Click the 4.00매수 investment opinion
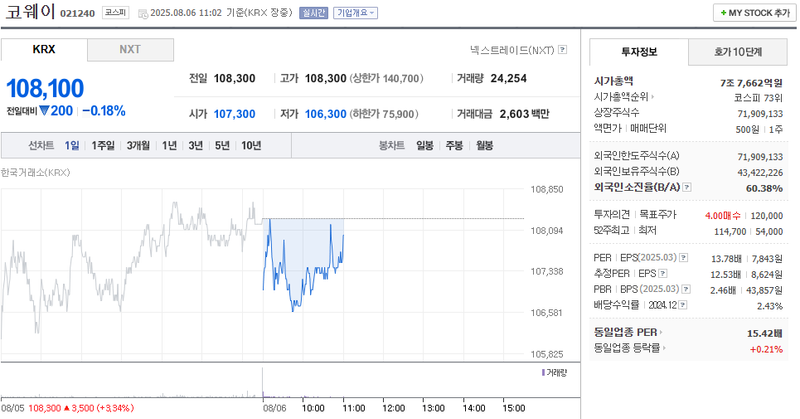This screenshot has width=800, height=419. point(722,216)
